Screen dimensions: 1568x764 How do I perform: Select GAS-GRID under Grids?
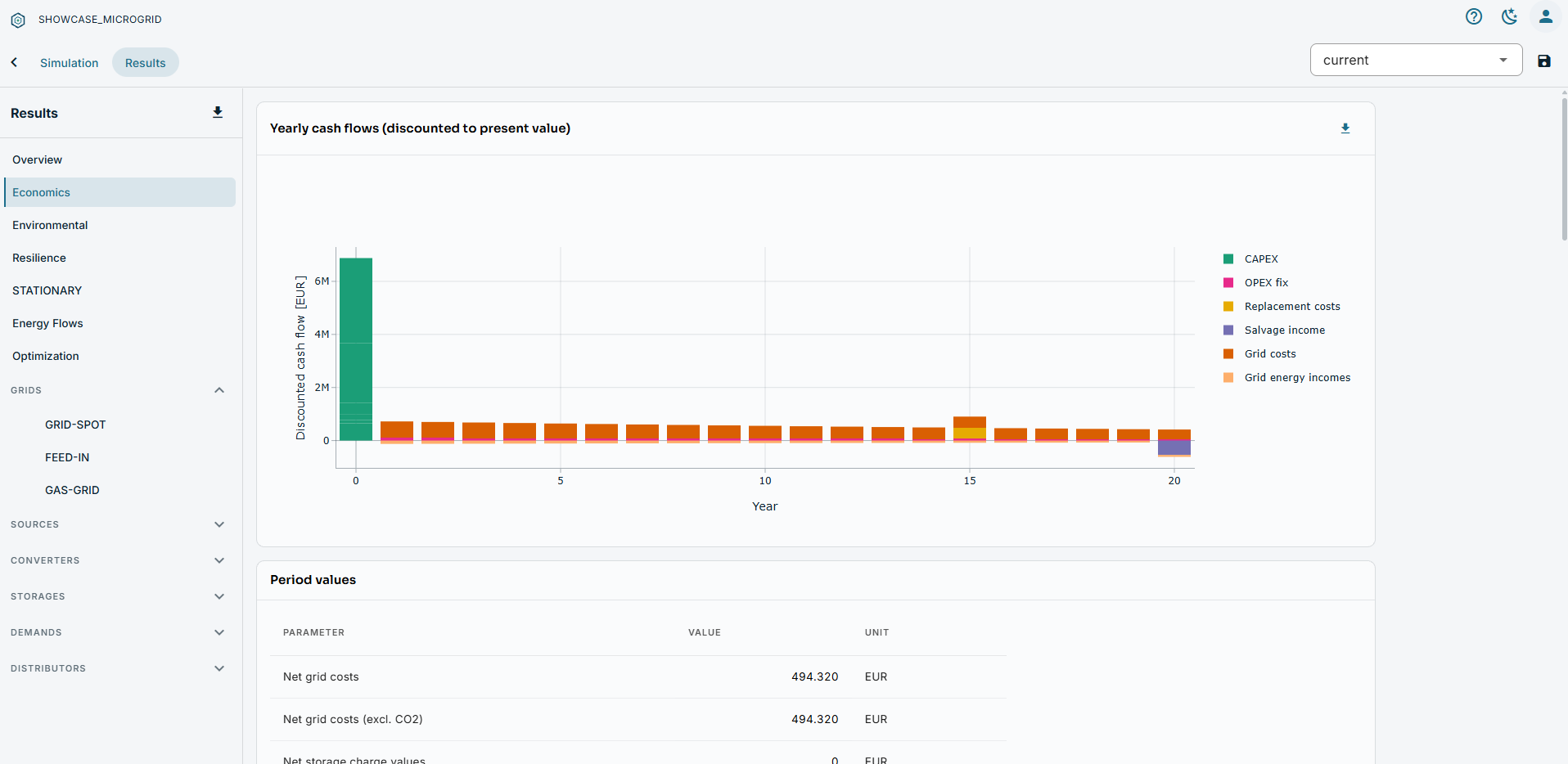coord(72,490)
